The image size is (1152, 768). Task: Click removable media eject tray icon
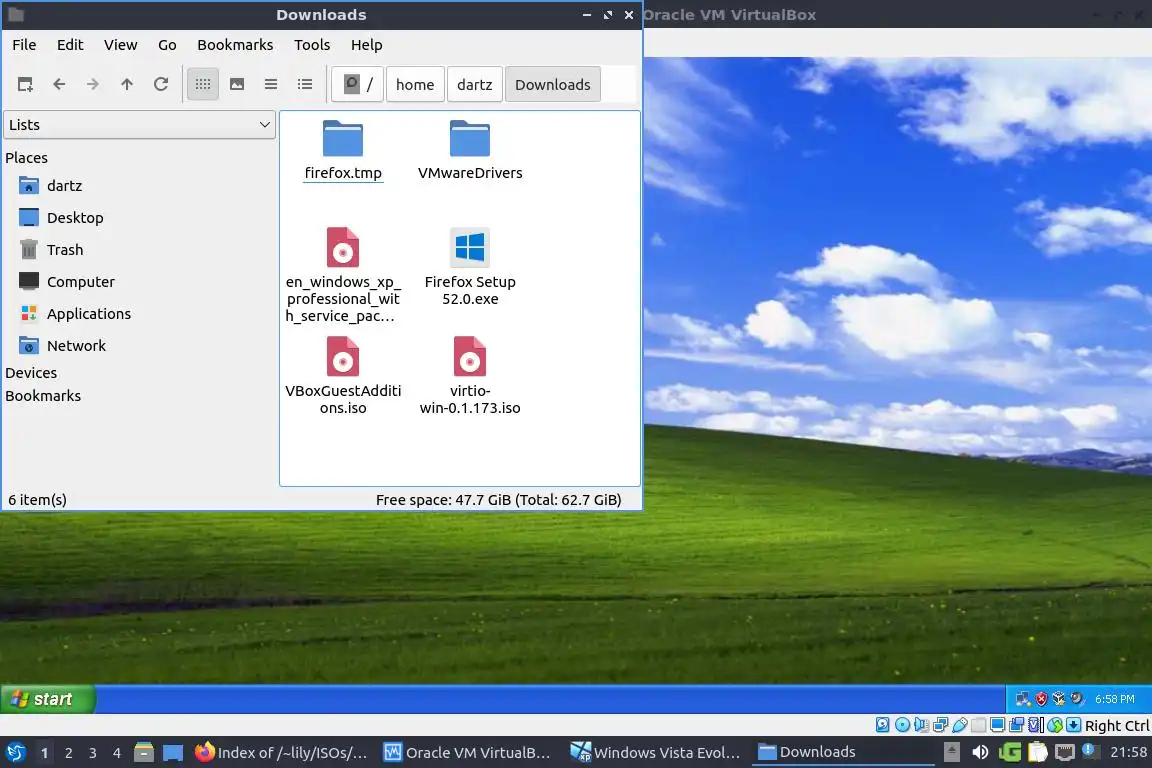tap(951, 753)
